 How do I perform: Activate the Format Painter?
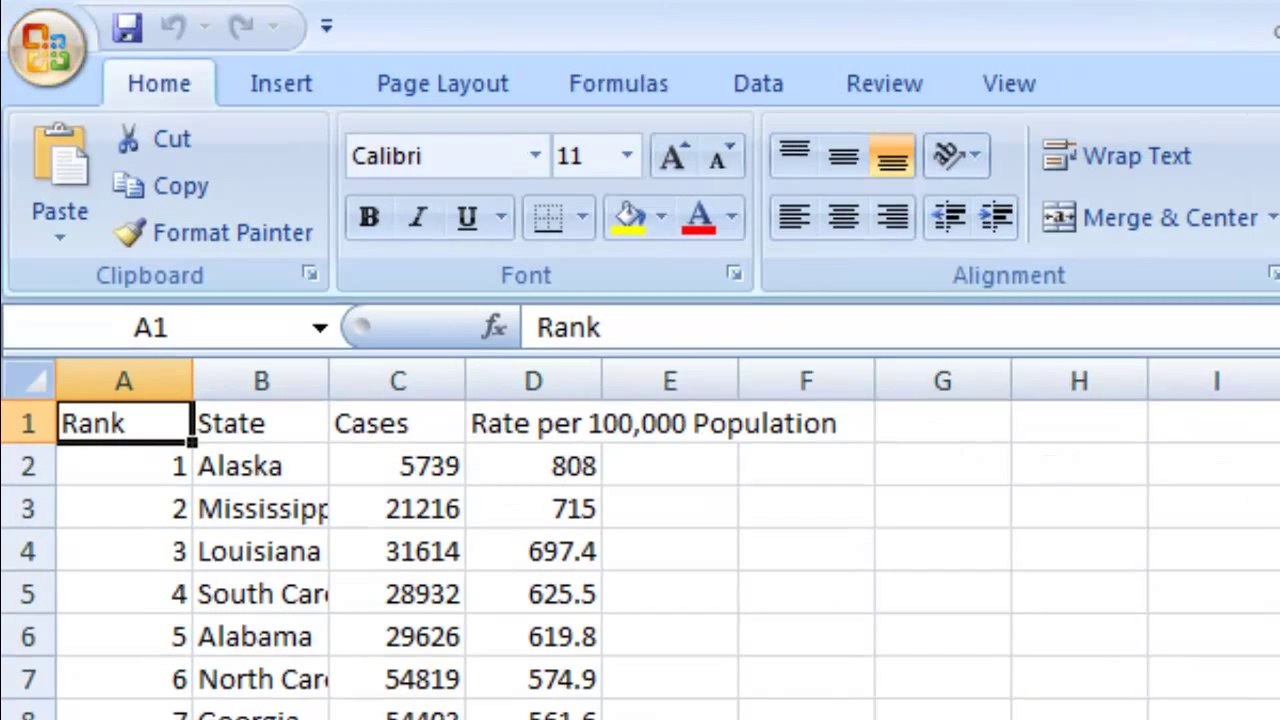click(x=213, y=233)
